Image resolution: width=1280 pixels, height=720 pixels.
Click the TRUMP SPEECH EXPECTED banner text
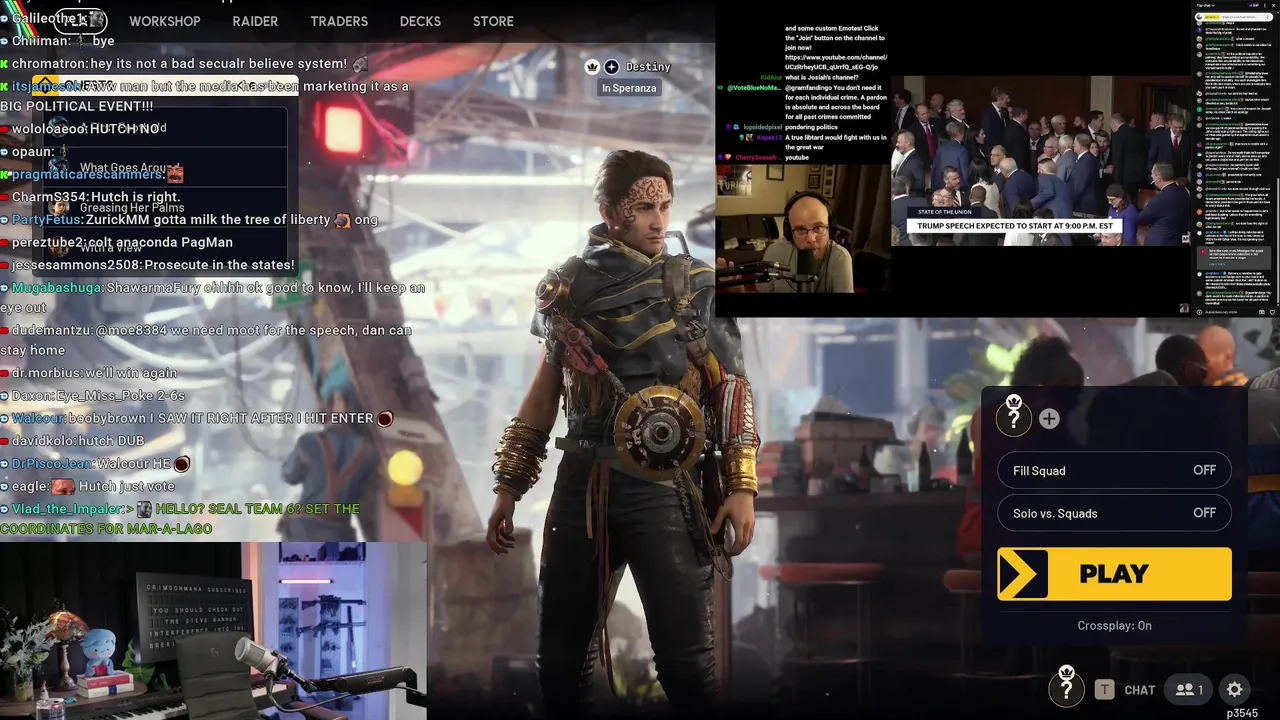[1015, 226]
